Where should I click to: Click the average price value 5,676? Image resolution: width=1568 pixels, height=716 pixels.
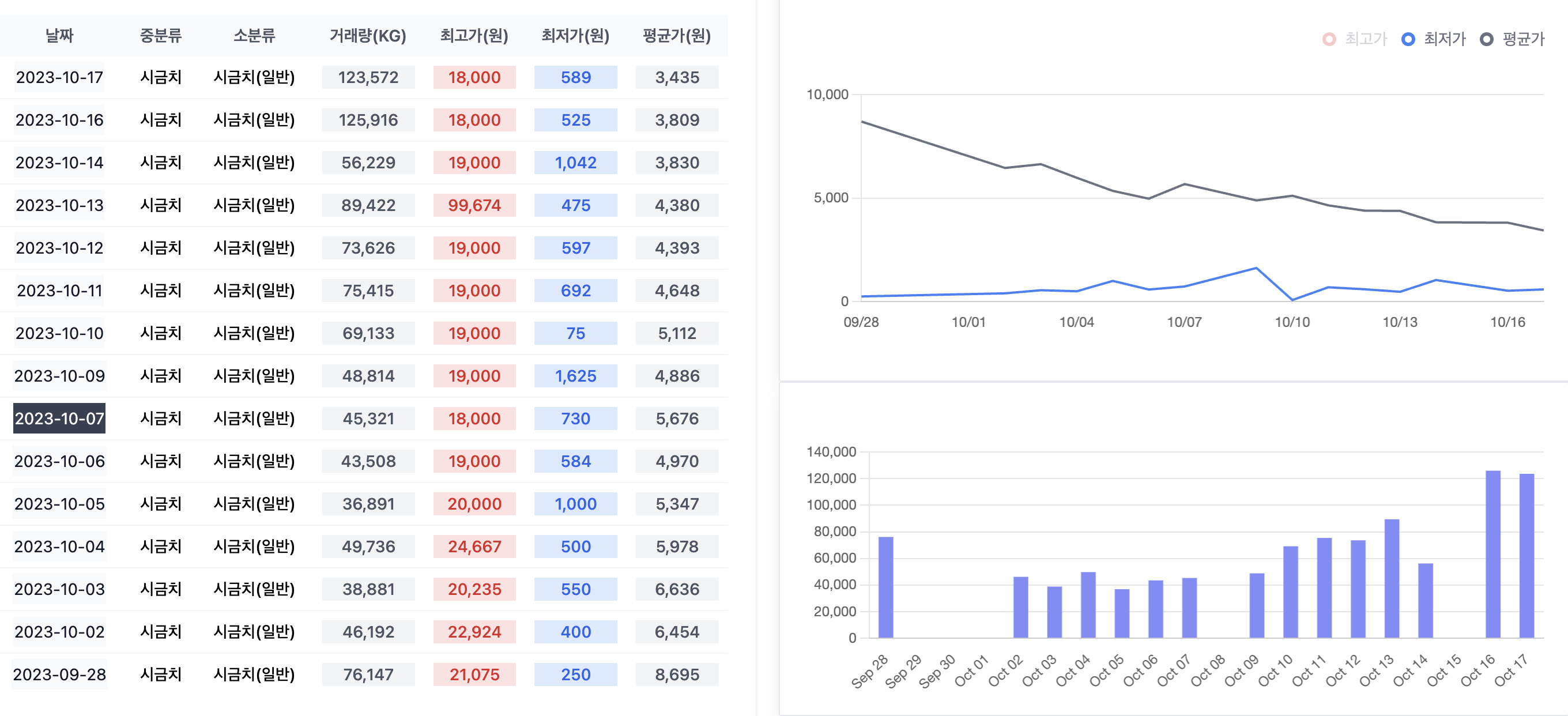[x=677, y=419]
